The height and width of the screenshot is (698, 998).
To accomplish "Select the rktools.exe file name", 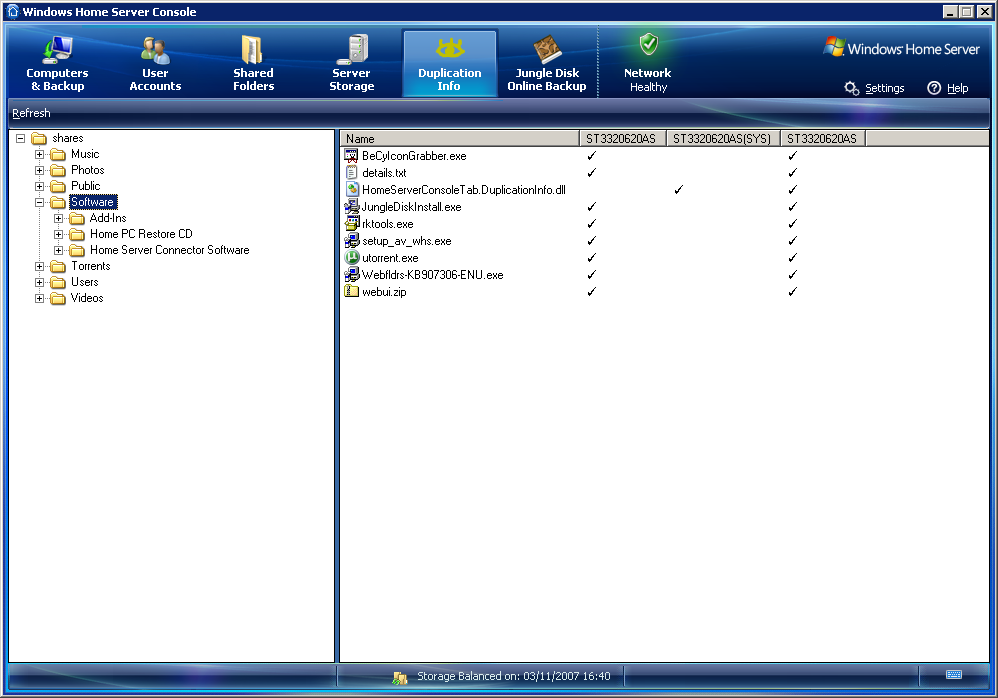I will [388, 224].
